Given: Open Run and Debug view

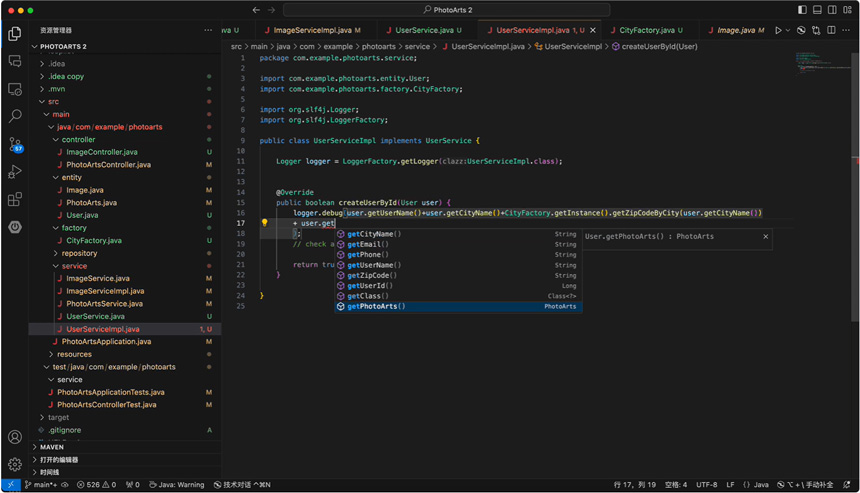Looking at the screenshot, I should click(15, 172).
